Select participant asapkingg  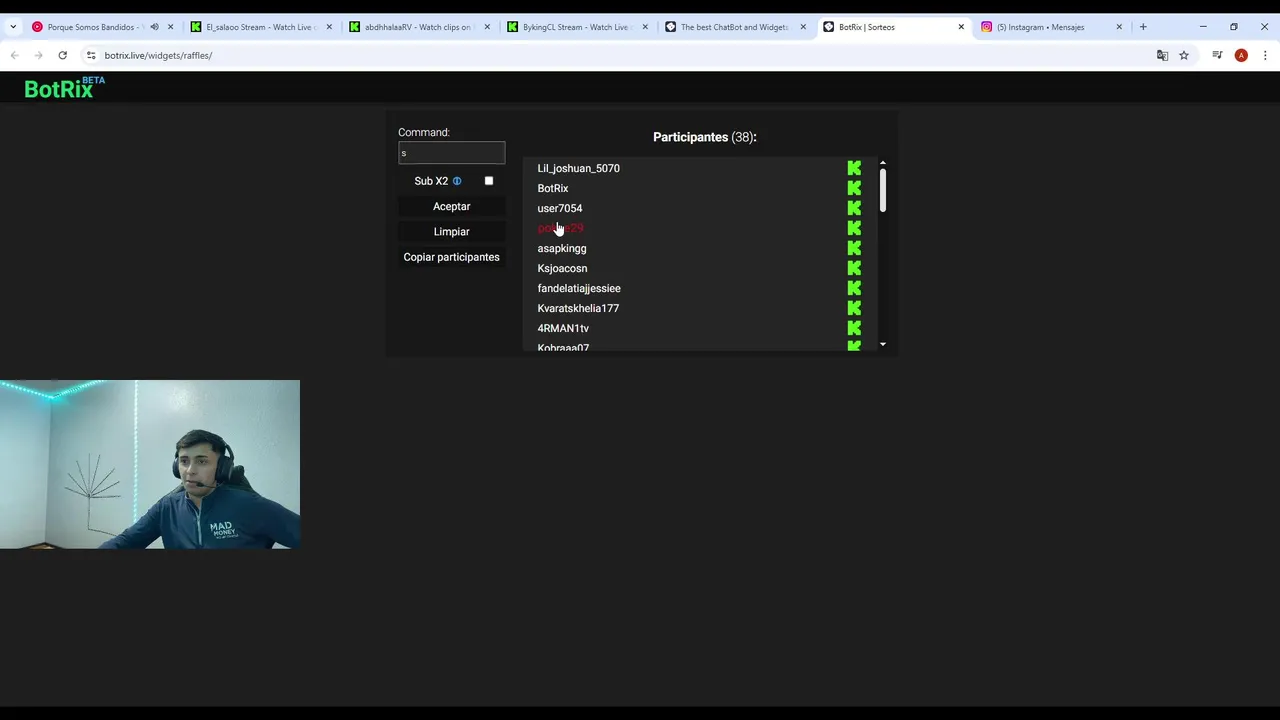(x=561, y=248)
